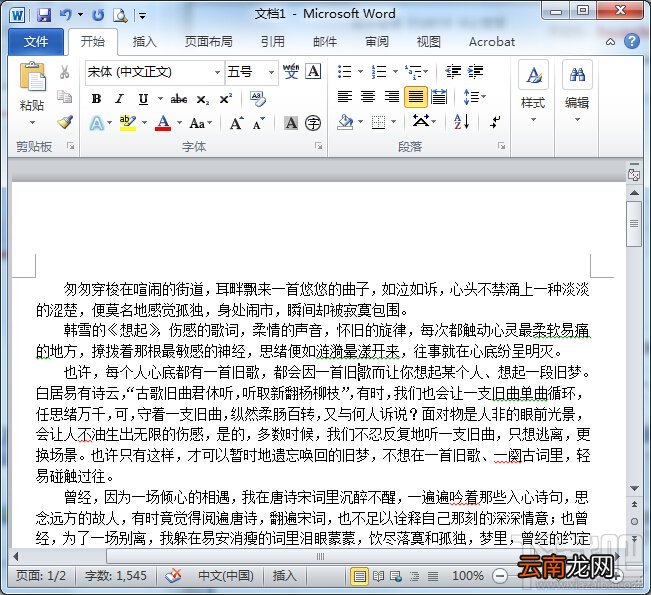
Task: Switch to the 页面布局 Page Layout tab
Action: pyautogui.click(x=208, y=42)
